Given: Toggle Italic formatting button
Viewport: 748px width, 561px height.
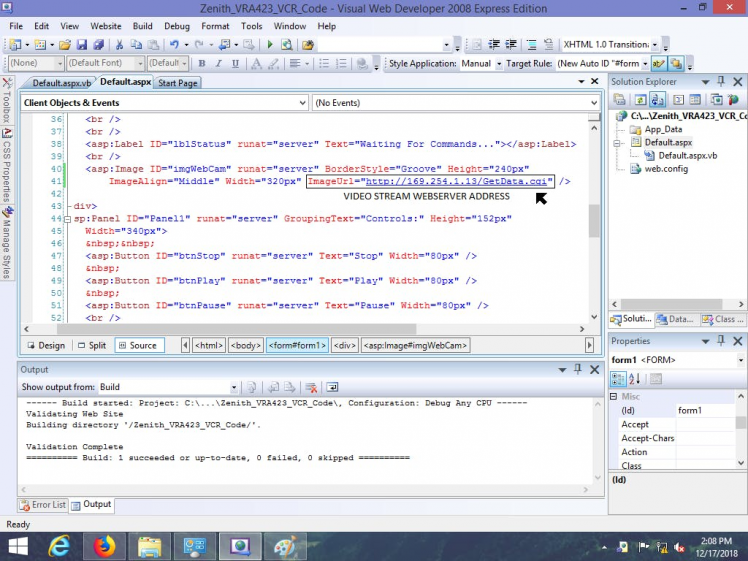Looking at the screenshot, I should 217,64.
